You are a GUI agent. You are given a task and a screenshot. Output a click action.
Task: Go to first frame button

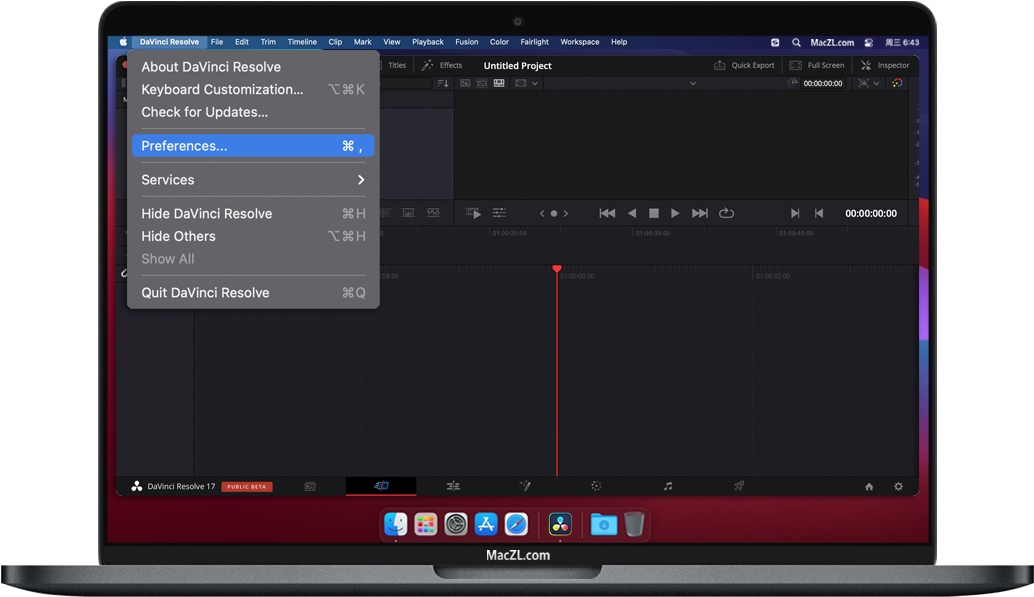[x=607, y=213]
